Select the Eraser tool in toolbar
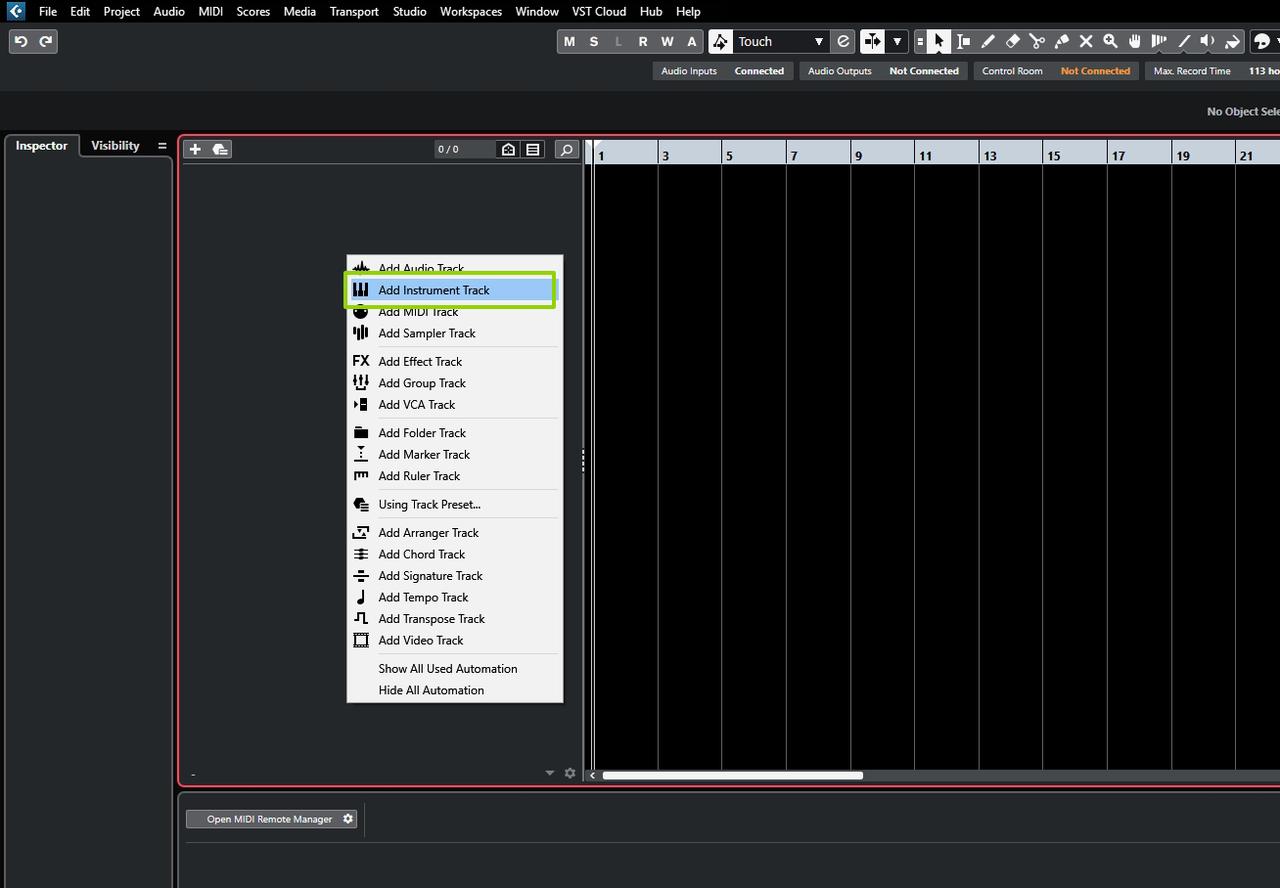1280x888 pixels. [x=1012, y=41]
